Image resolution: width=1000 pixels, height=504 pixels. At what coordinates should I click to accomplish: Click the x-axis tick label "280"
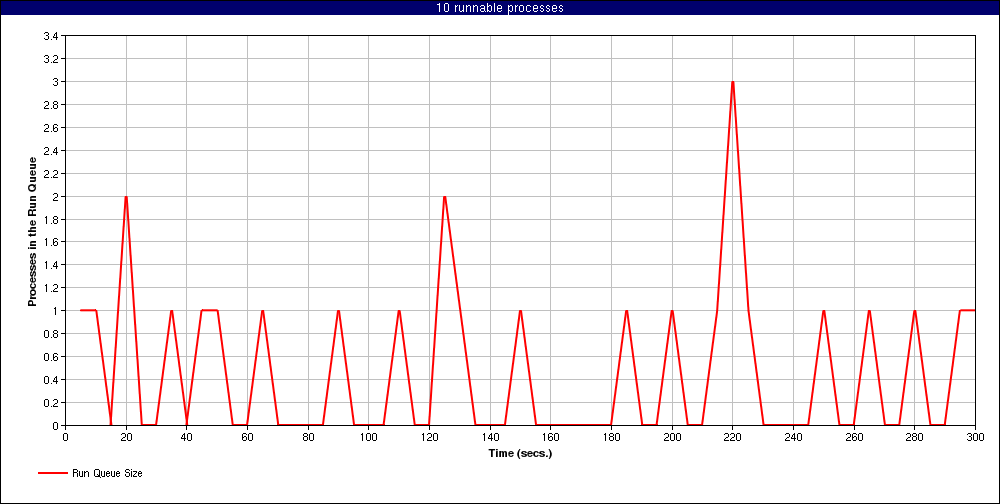pyautogui.click(x=915, y=438)
